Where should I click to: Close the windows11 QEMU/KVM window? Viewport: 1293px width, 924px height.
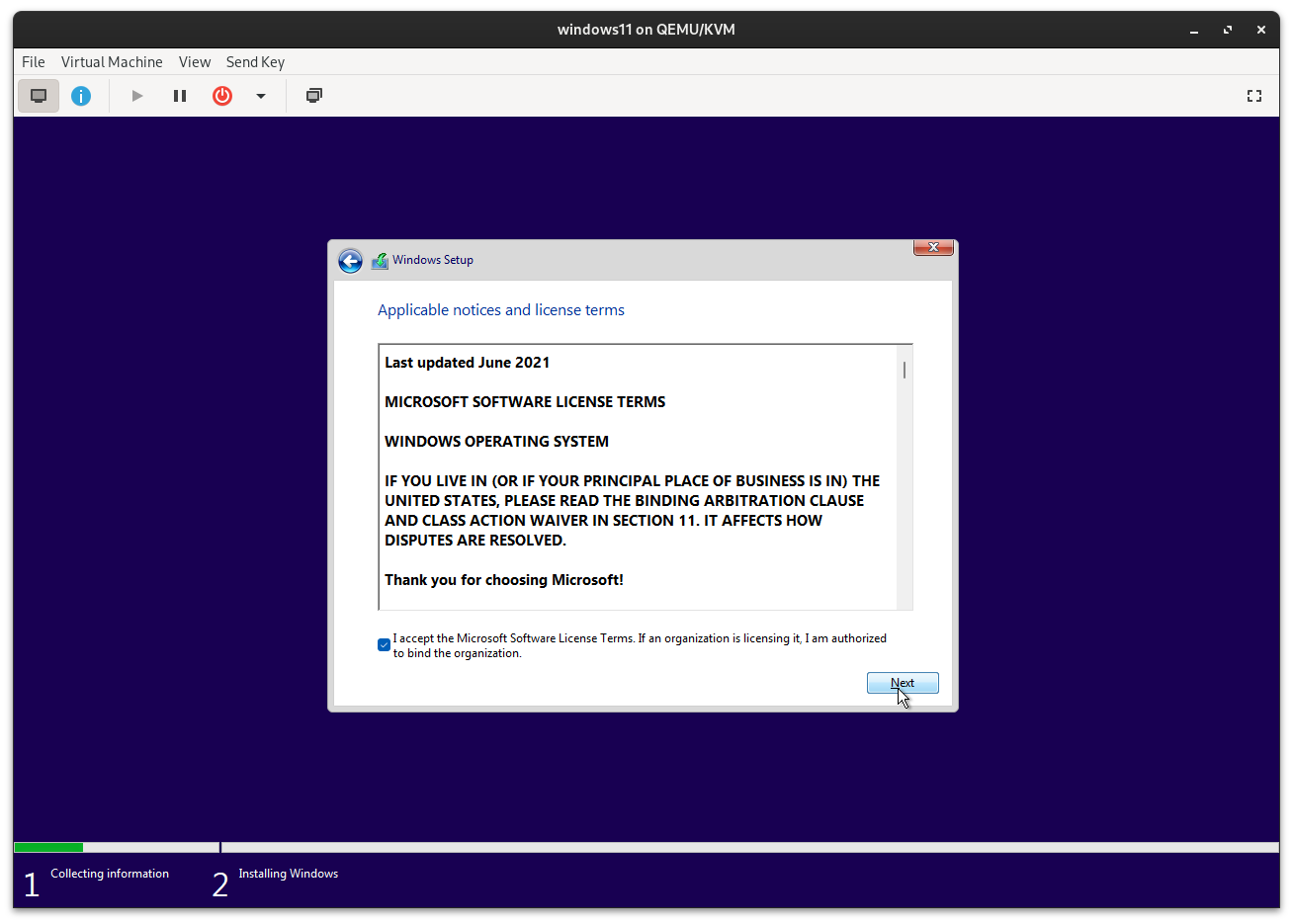coord(1261,30)
